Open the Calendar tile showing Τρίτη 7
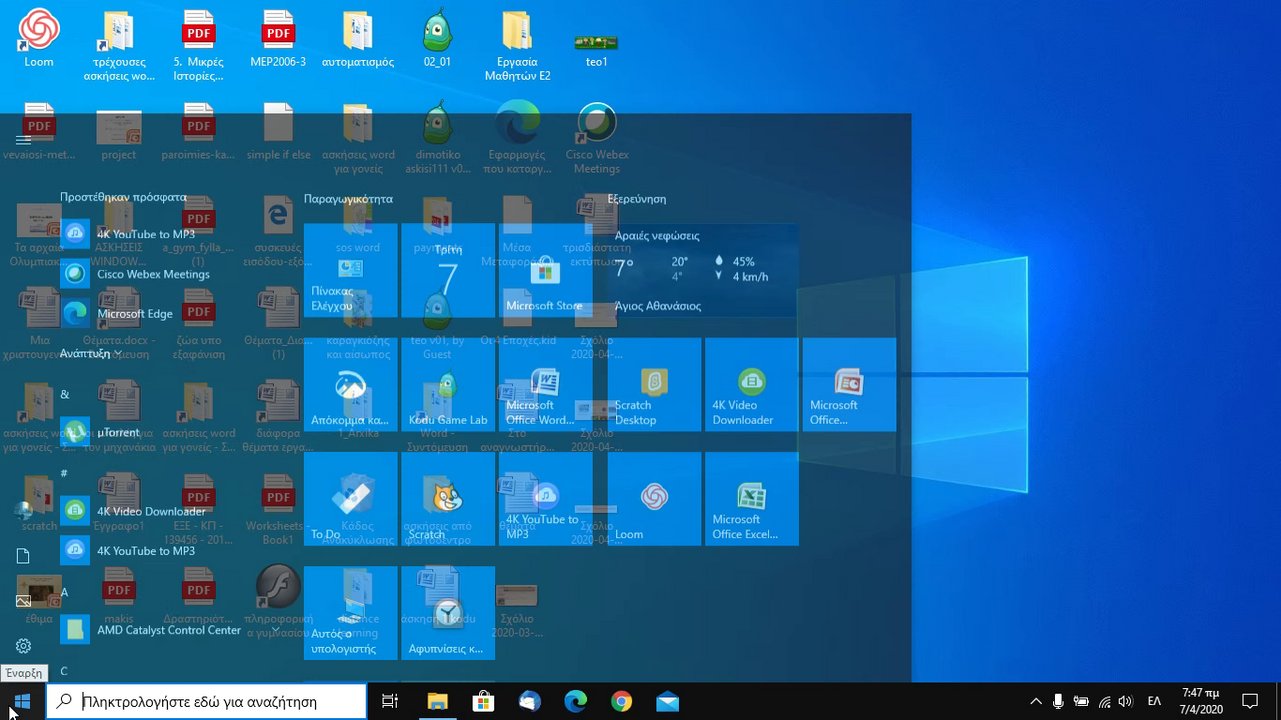The height and width of the screenshot is (720, 1281). click(448, 270)
